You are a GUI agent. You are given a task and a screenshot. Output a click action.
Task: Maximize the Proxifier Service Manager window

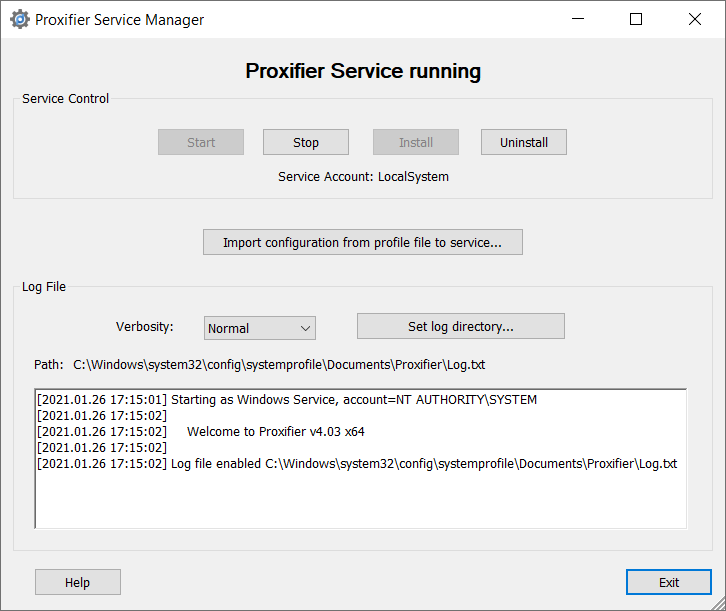[636, 19]
